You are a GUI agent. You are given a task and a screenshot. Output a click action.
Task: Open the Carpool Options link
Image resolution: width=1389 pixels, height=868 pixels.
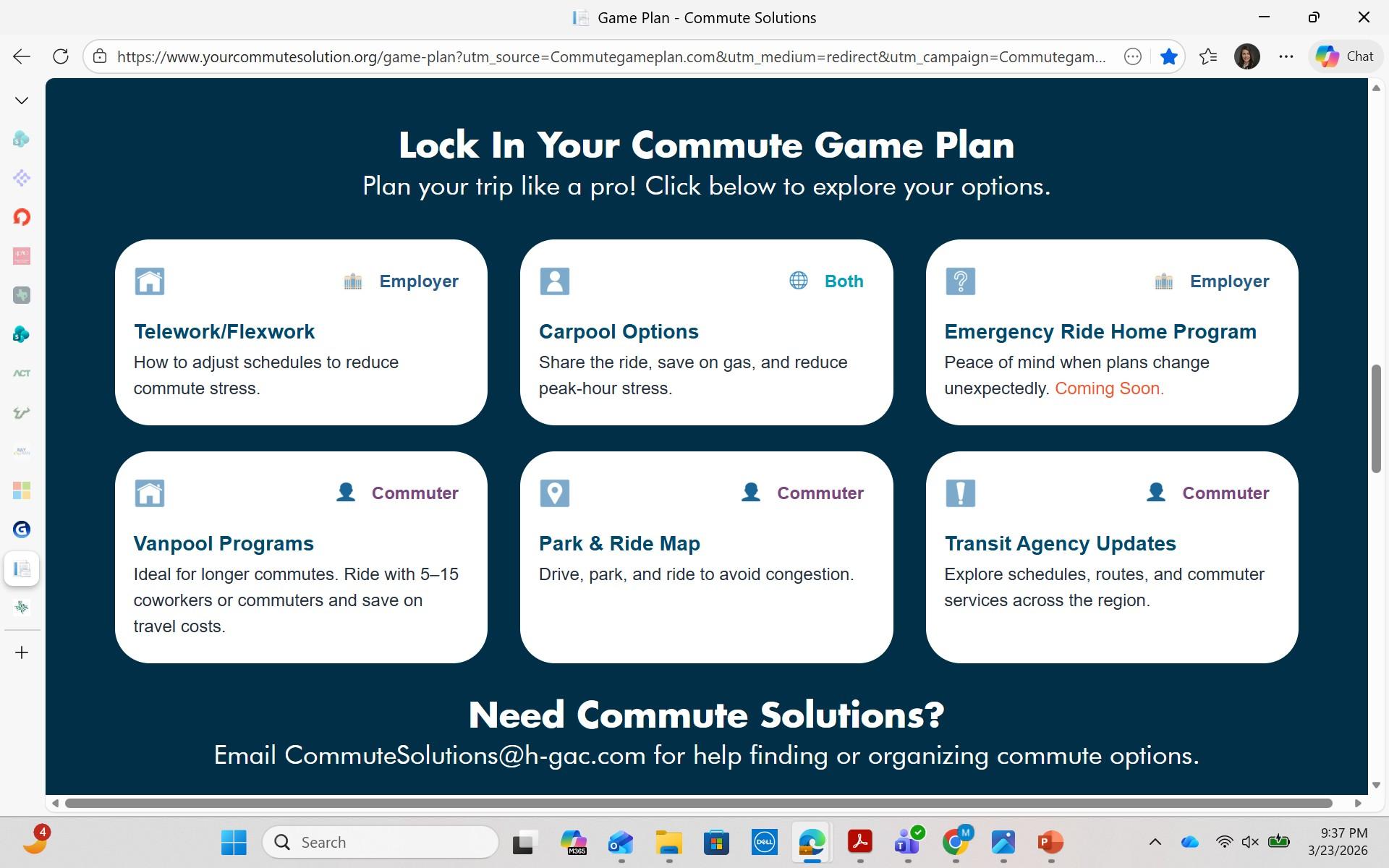(619, 331)
